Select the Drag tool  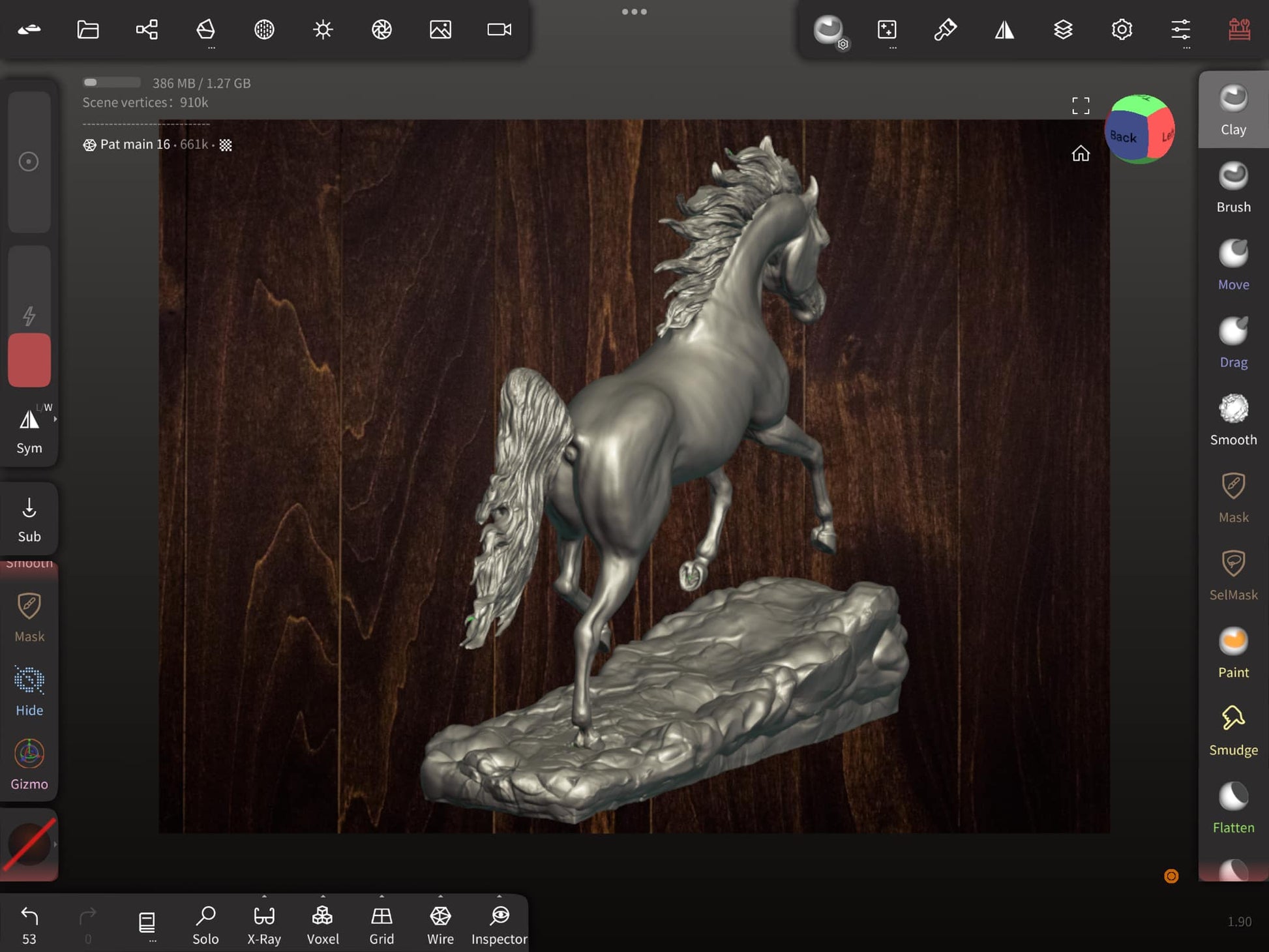[1232, 342]
